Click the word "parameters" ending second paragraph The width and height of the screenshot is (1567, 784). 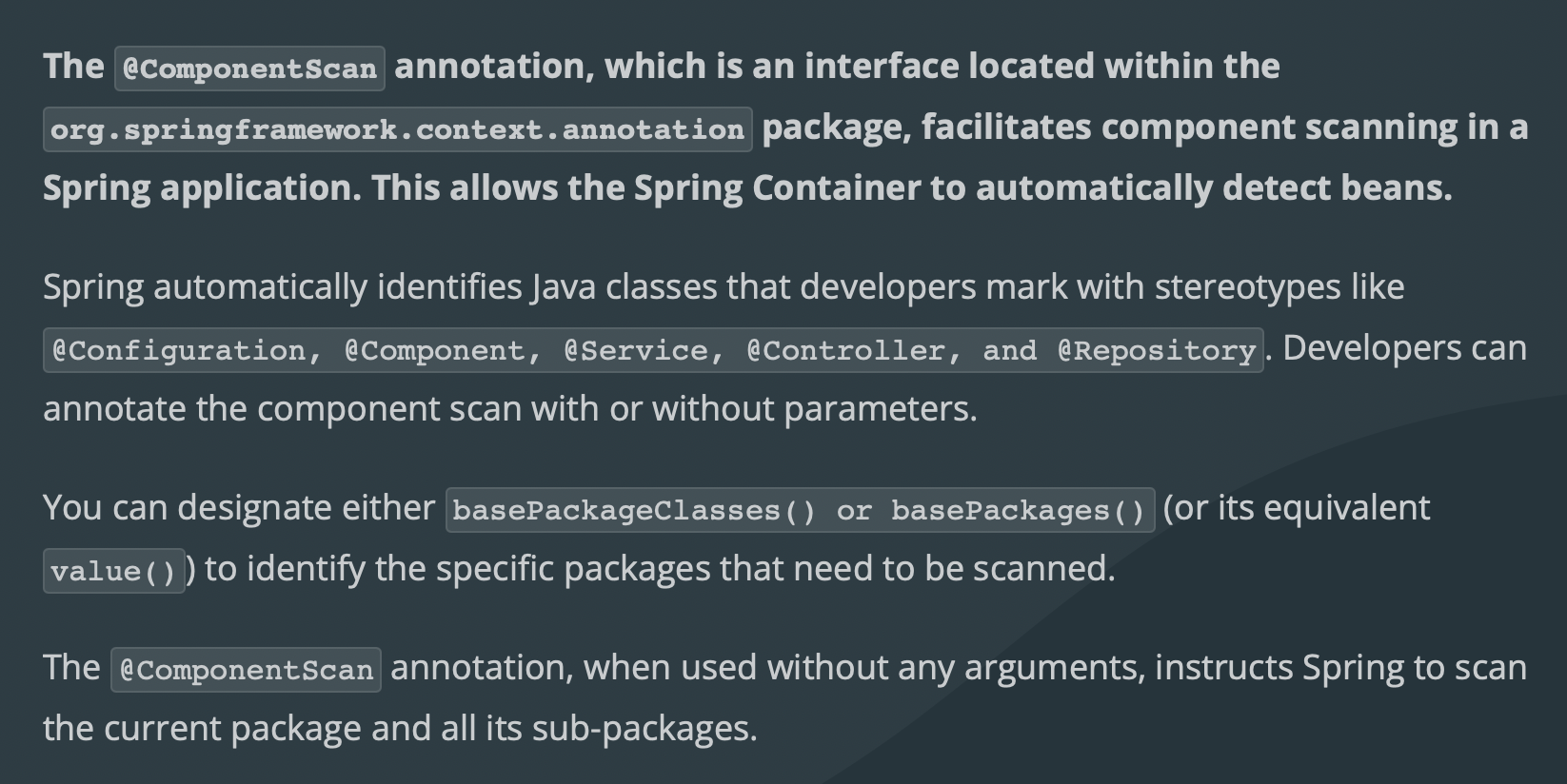click(x=876, y=408)
